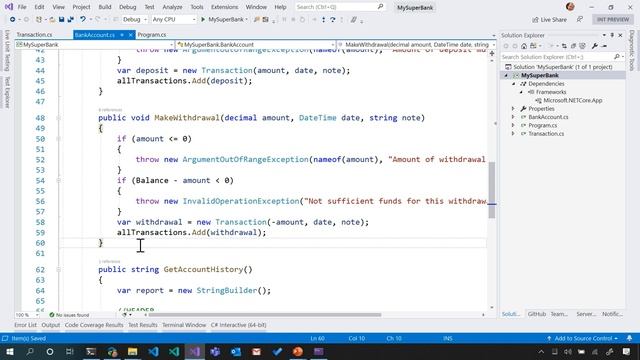Toggle auto-hide pin of Solution Explorer
This screenshot has width=640, height=360.
(x=612, y=35)
